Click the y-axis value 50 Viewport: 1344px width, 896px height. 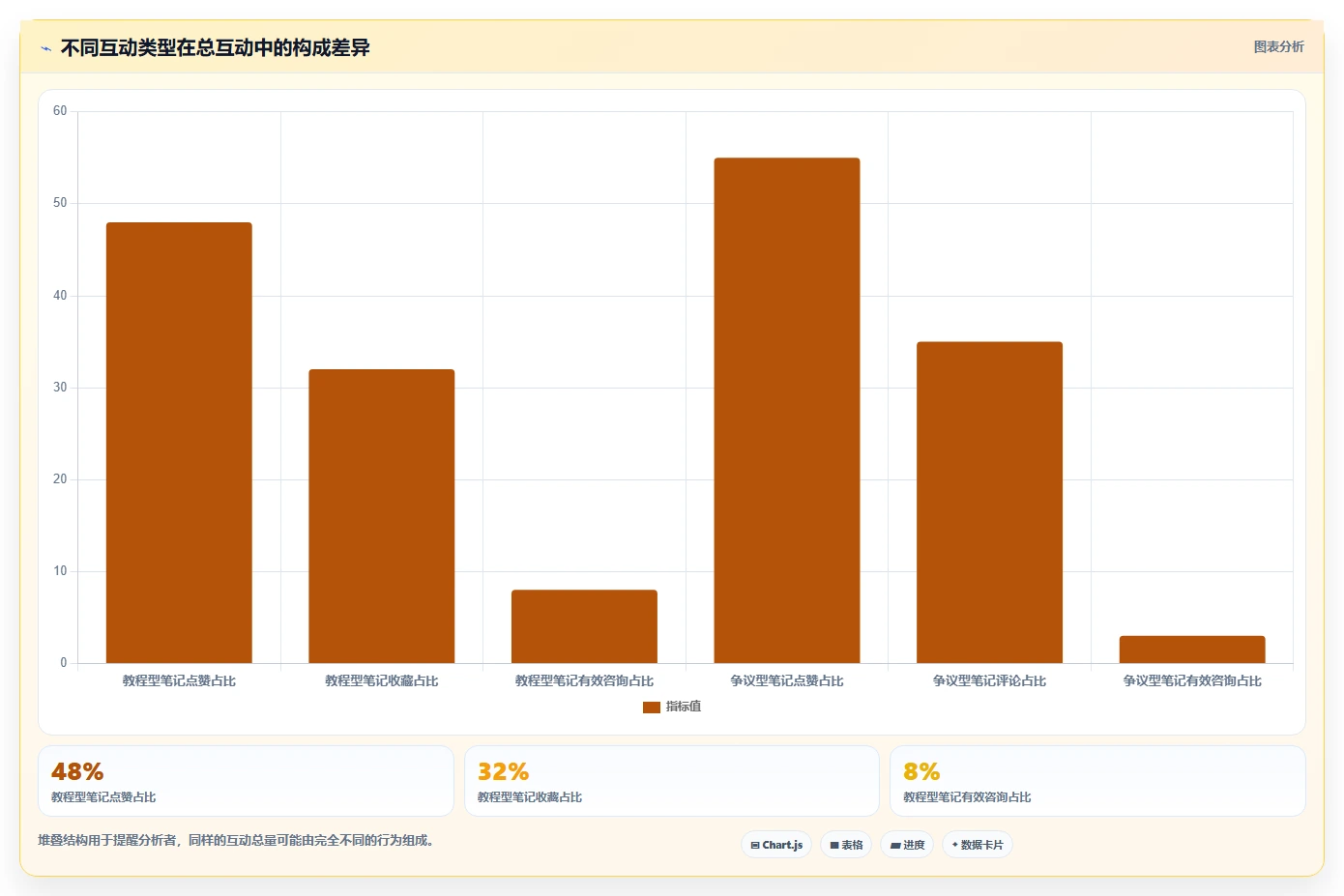60,203
